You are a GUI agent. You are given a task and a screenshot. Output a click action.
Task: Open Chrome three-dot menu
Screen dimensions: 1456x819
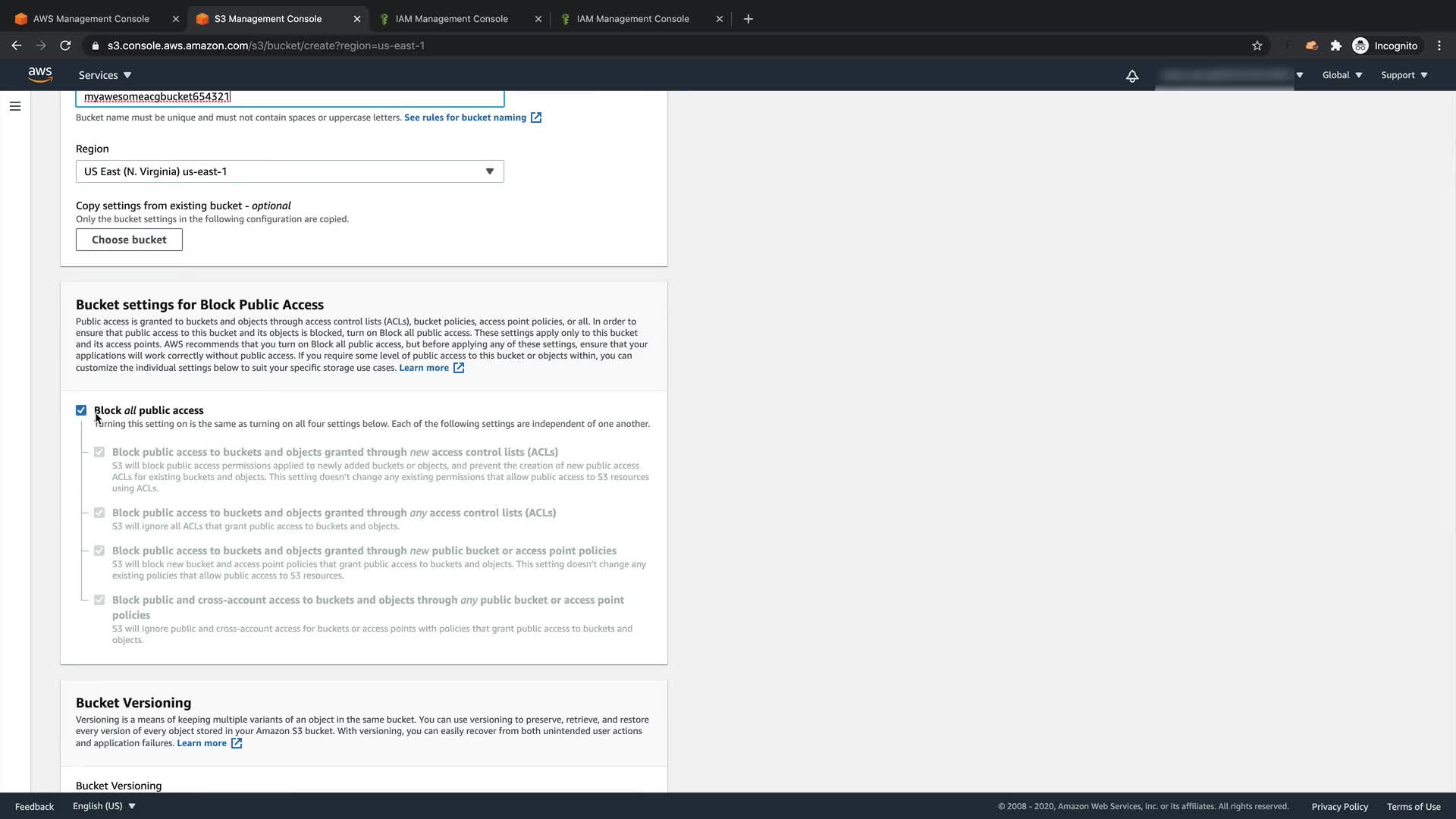1439,45
